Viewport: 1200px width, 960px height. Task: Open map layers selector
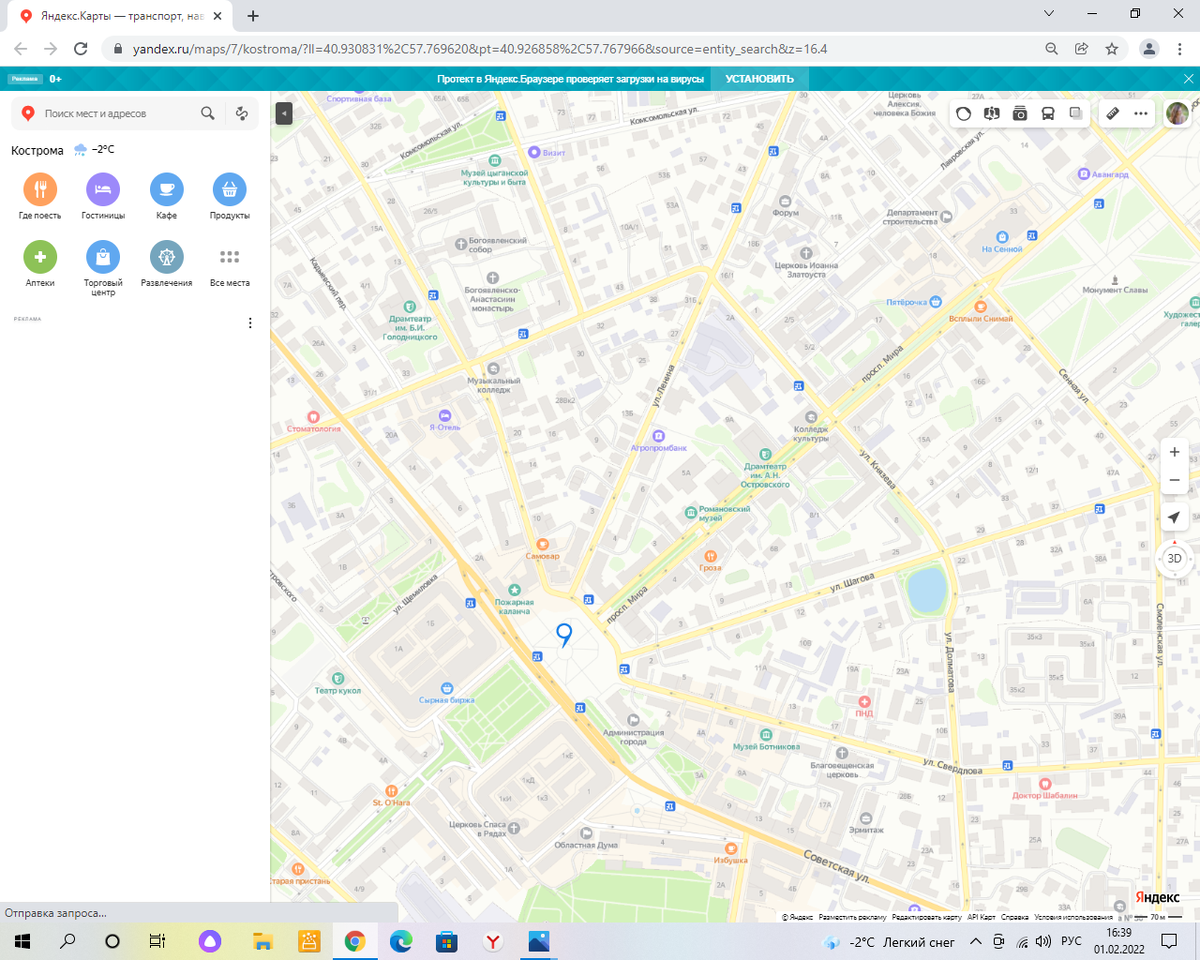tap(1076, 114)
